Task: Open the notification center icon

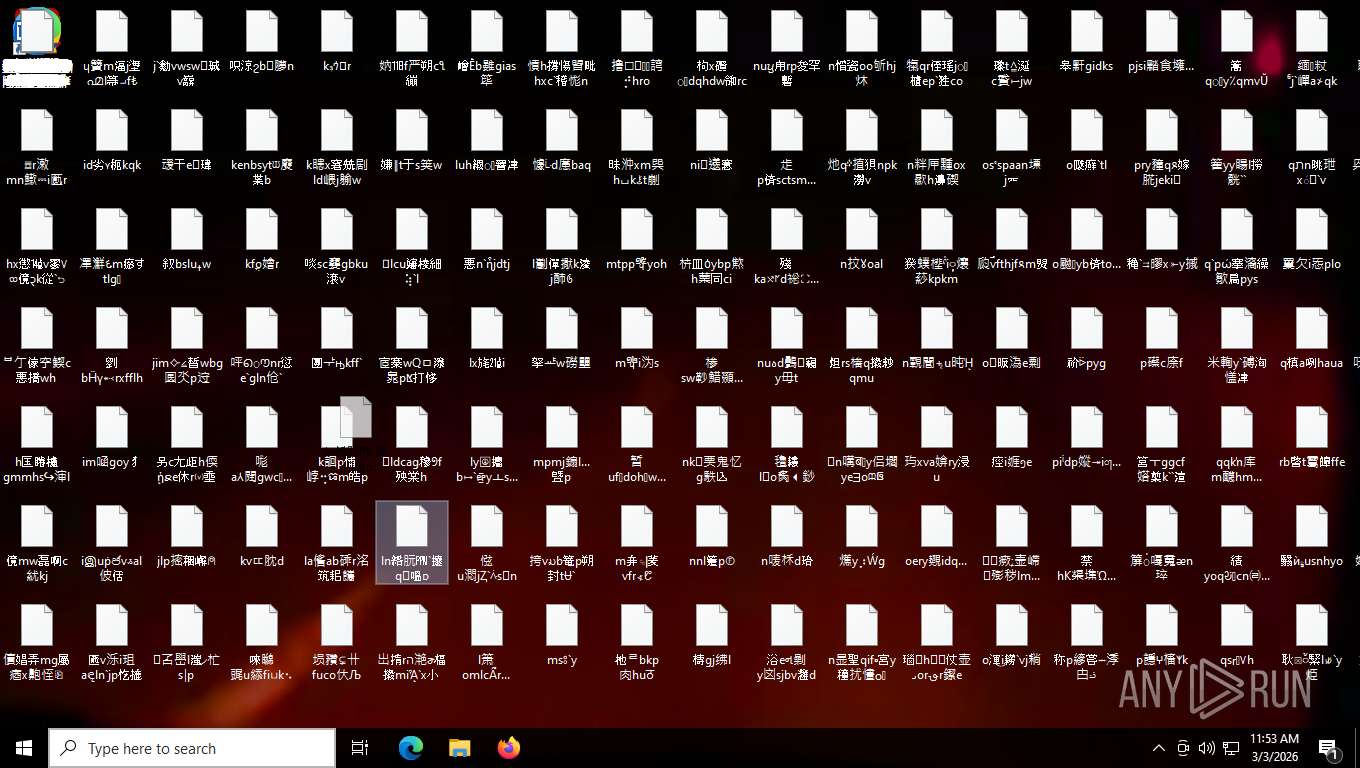Action: point(1330,748)
